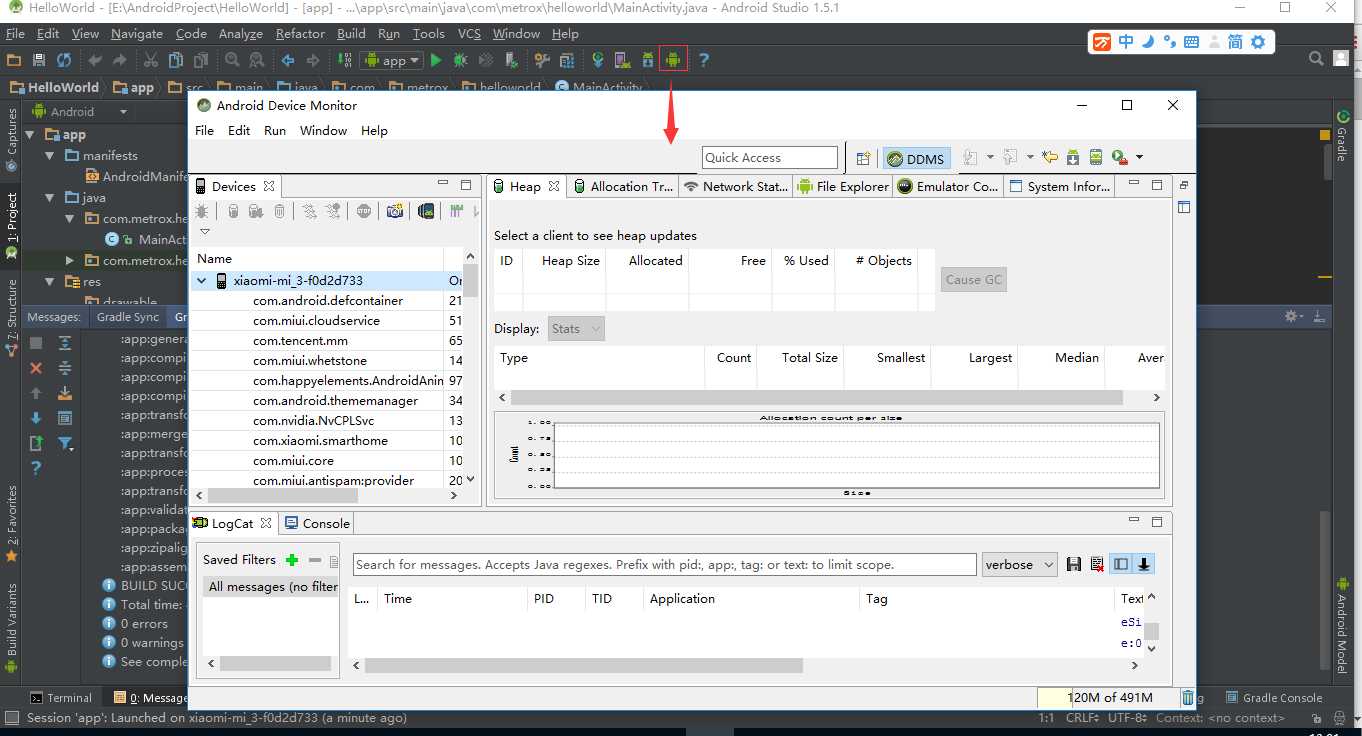This screenshot has height=736, width=1362.
Task: Run the app with green play button
Action: point(435,60)
